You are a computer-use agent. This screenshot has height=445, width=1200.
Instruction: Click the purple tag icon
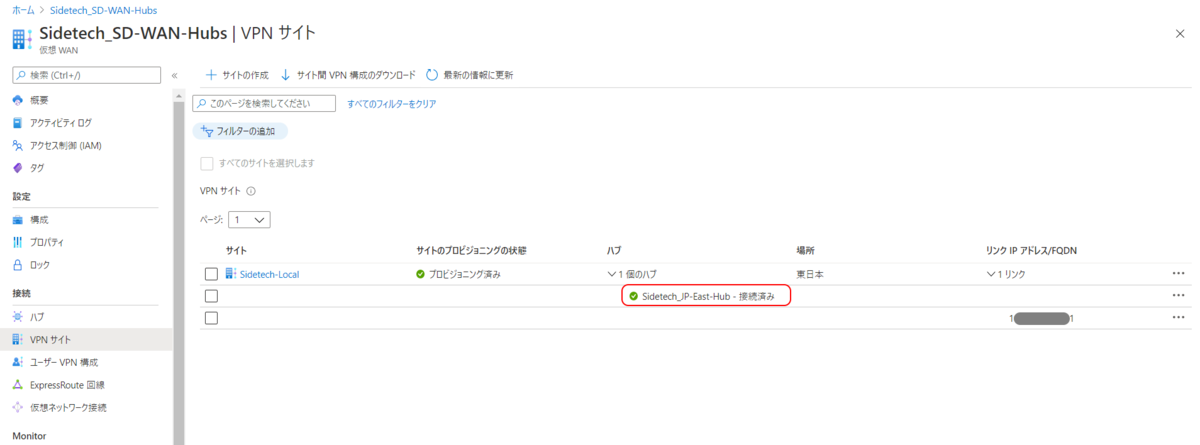coord(18,168)
